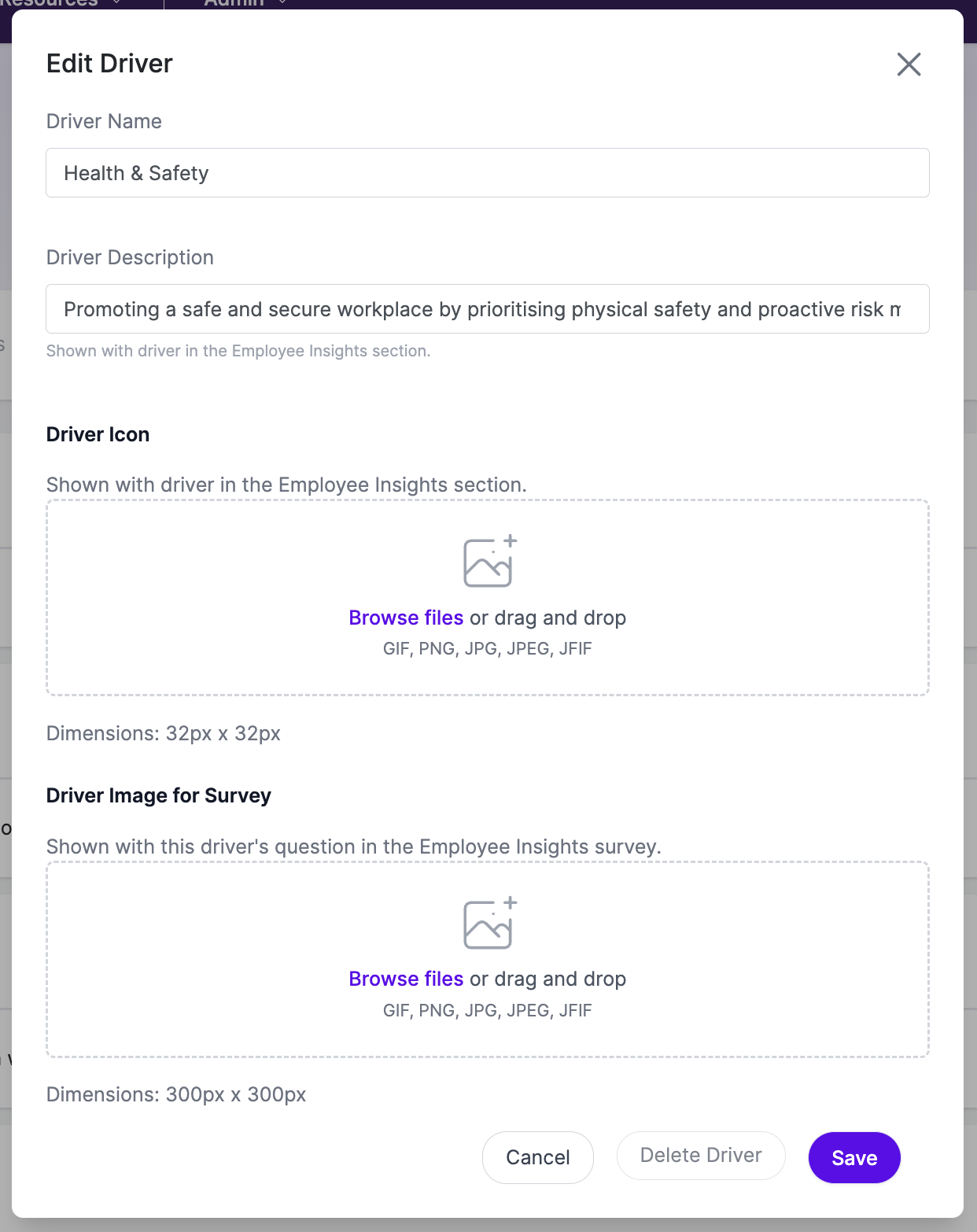Close the Edit Driver dialog with the X
The image size is (977, 1232).
(x=909, y=65)
